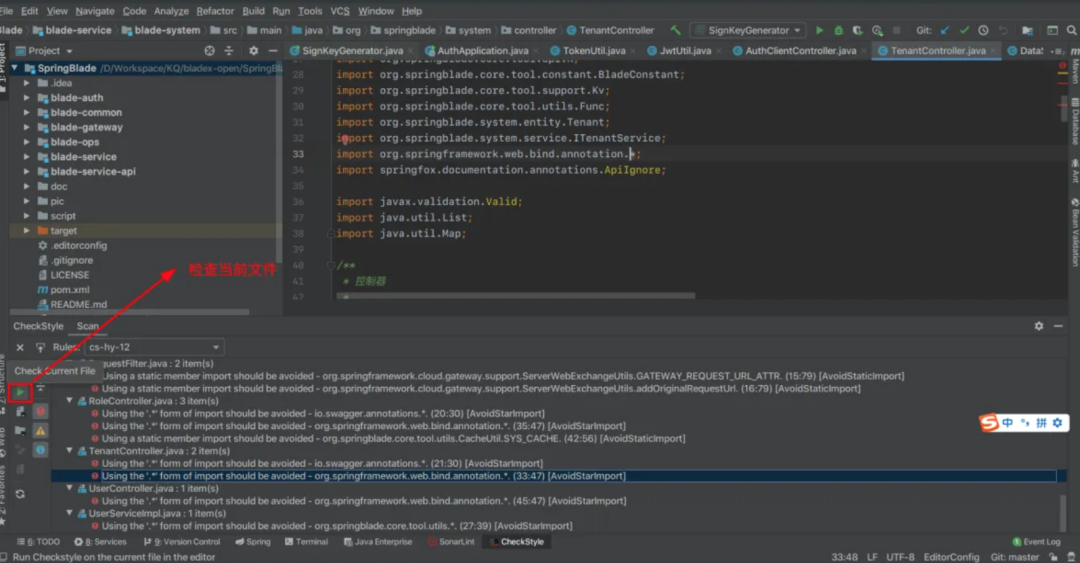Open the Analyze menu

coord(171,11)
